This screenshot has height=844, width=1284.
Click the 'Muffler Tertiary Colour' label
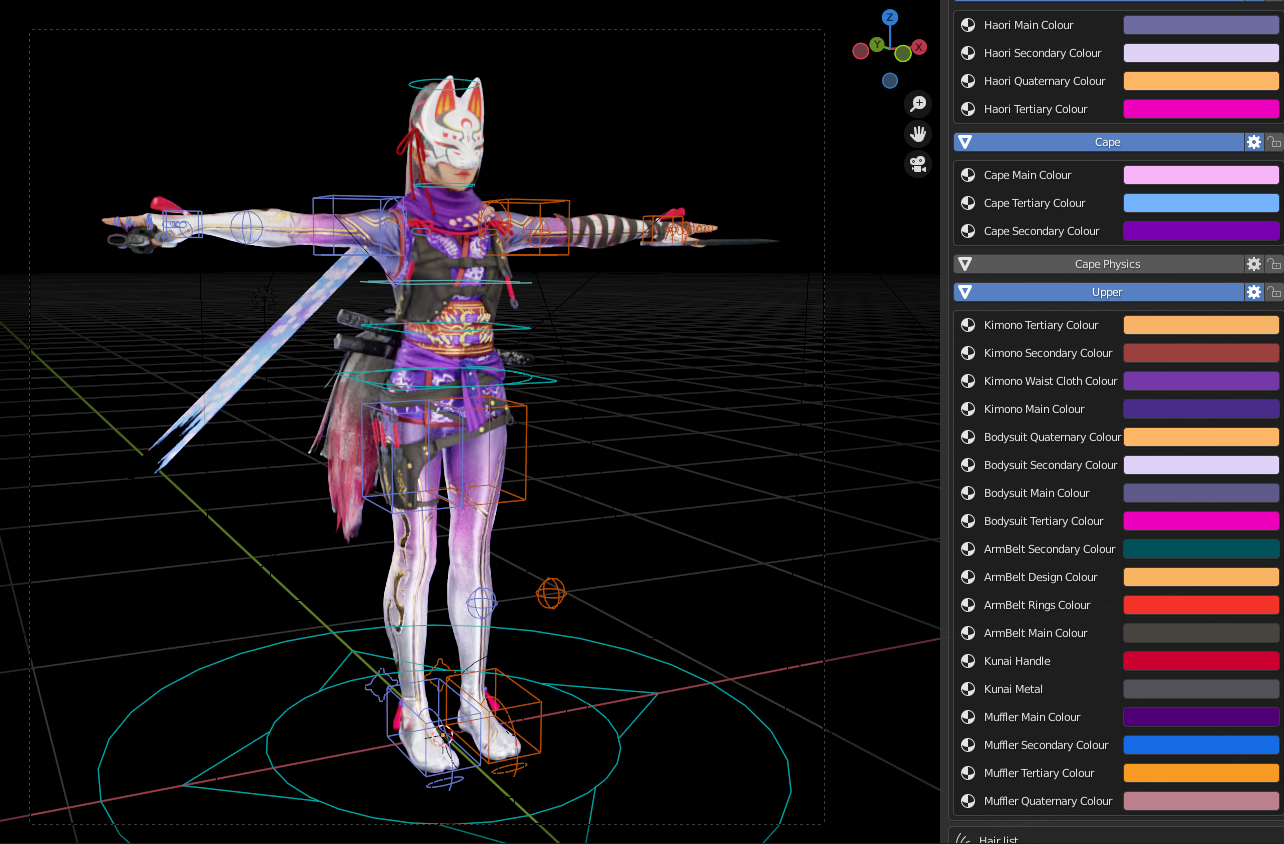pos(1039,773)
